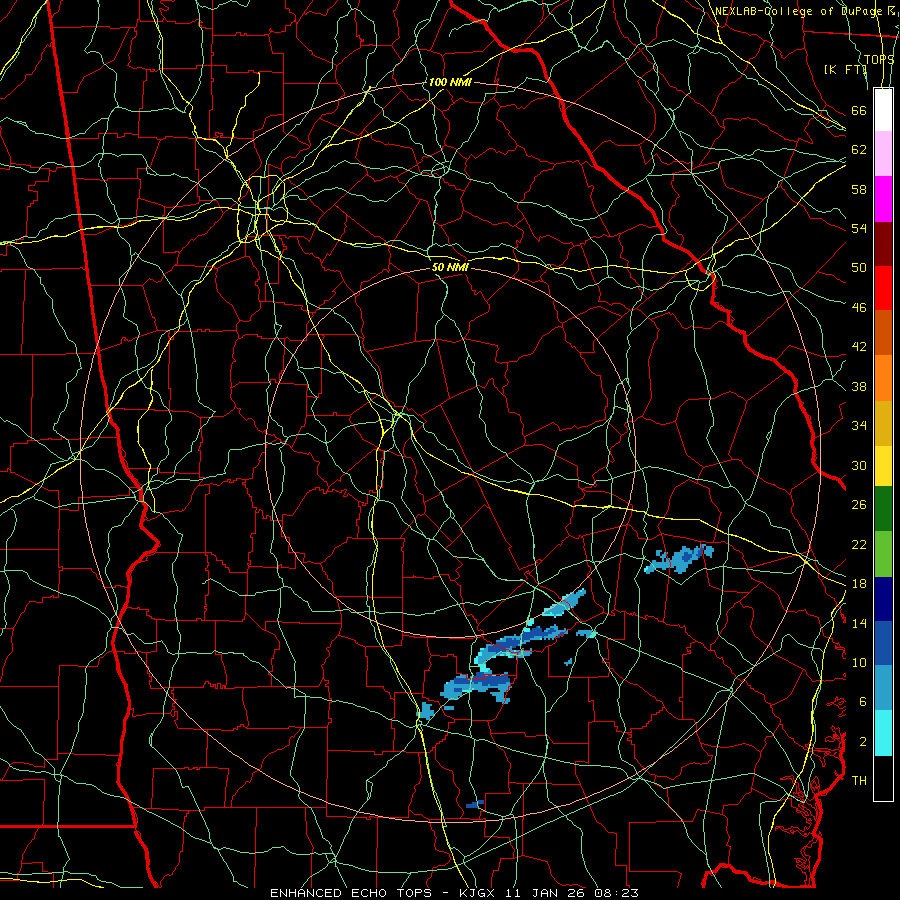Click the '38' legend value
Screen dimensions: 900x900
859,386
